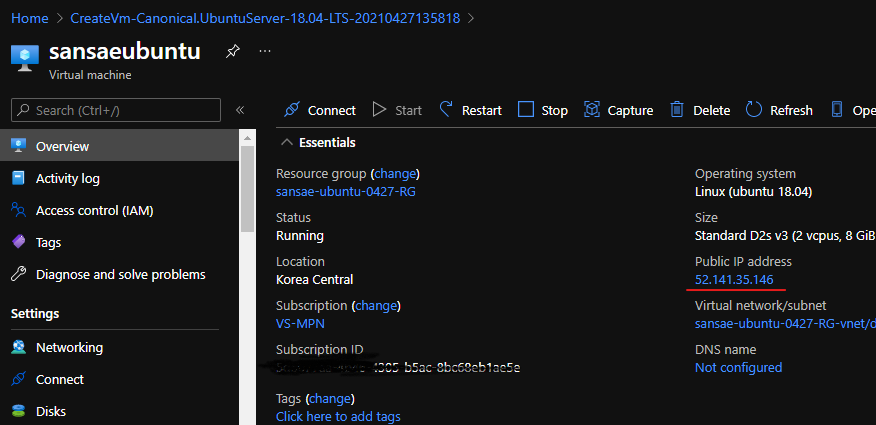876x425 pixels.
Task: Open Access control (IAM)
Action: (94, 210)
